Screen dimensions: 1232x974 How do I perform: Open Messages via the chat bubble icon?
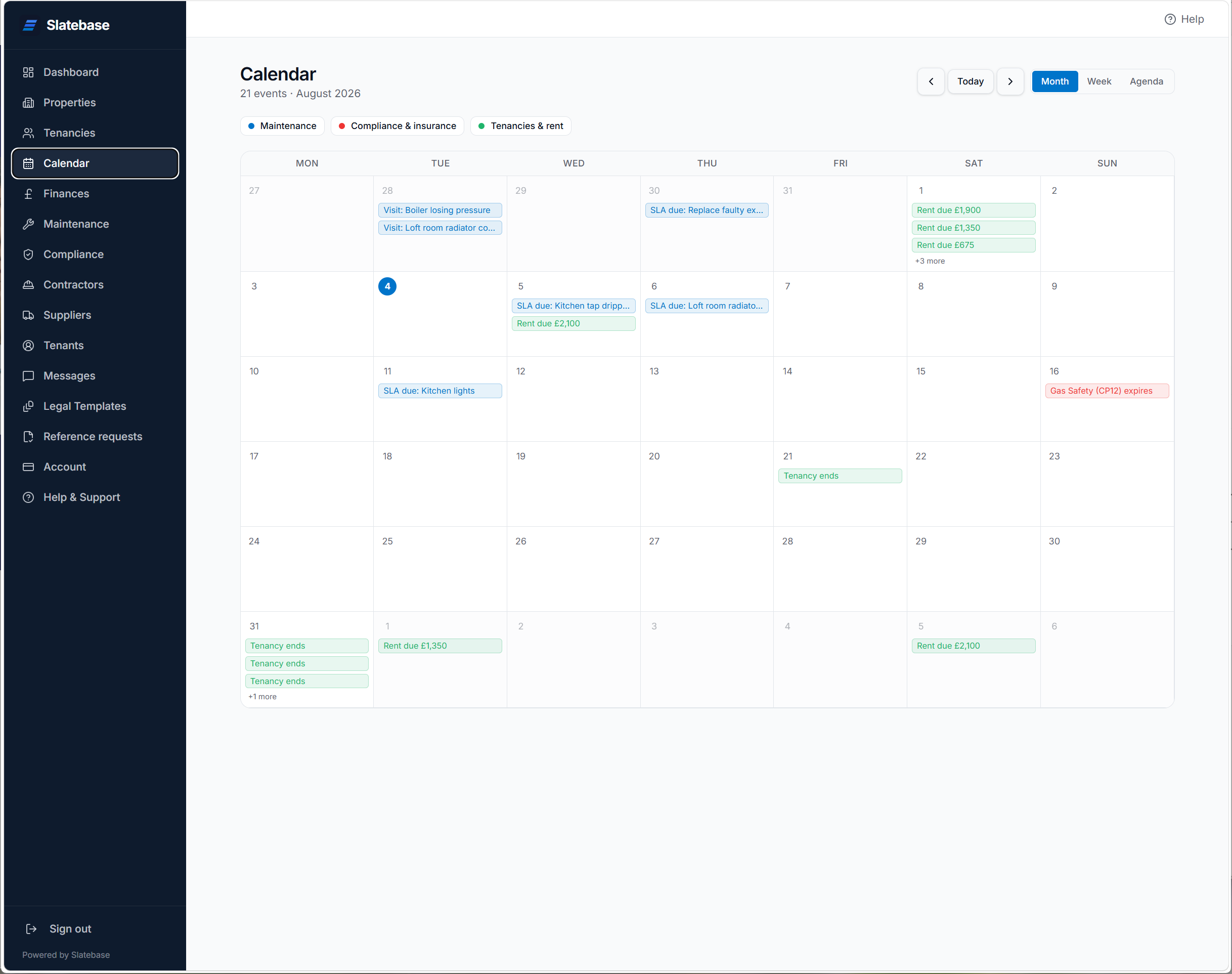pos(28,376)
